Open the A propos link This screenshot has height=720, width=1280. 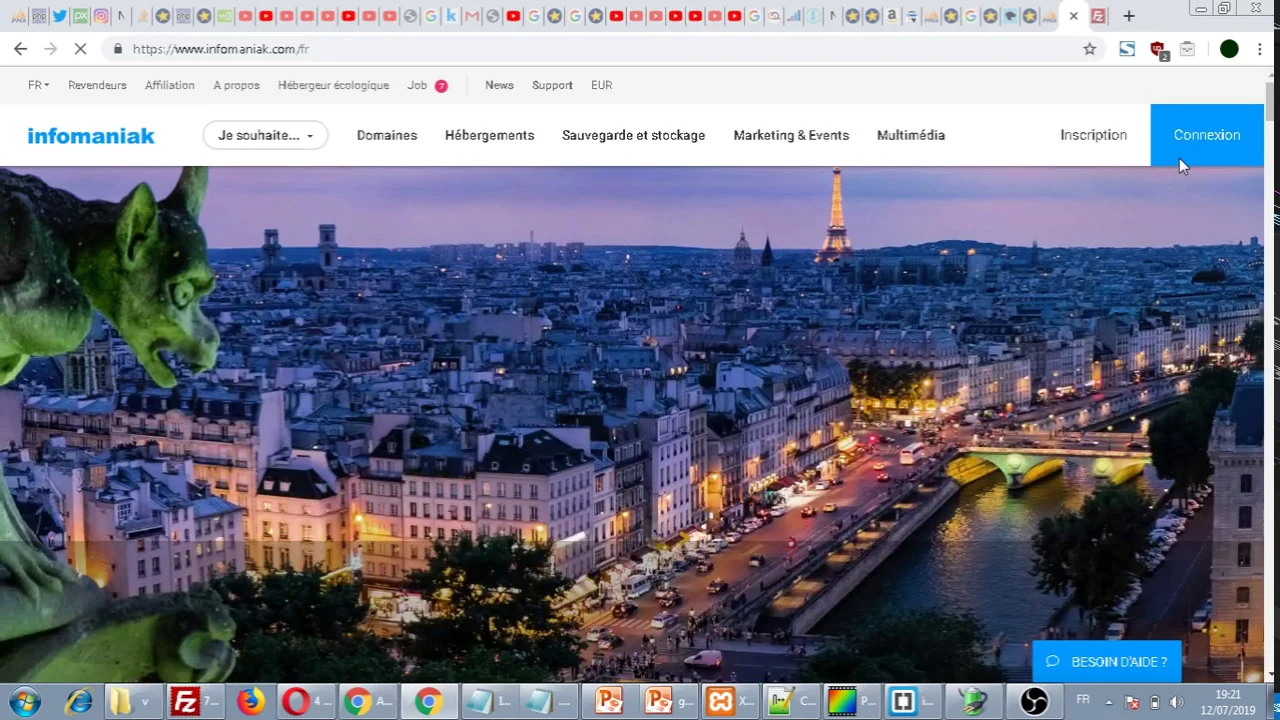(x=236, y=85)
